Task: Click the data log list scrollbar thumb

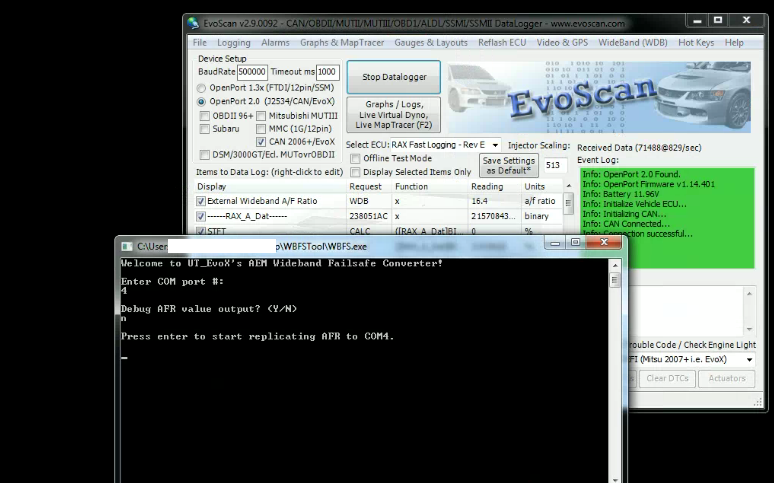Action: coord(569,203)
